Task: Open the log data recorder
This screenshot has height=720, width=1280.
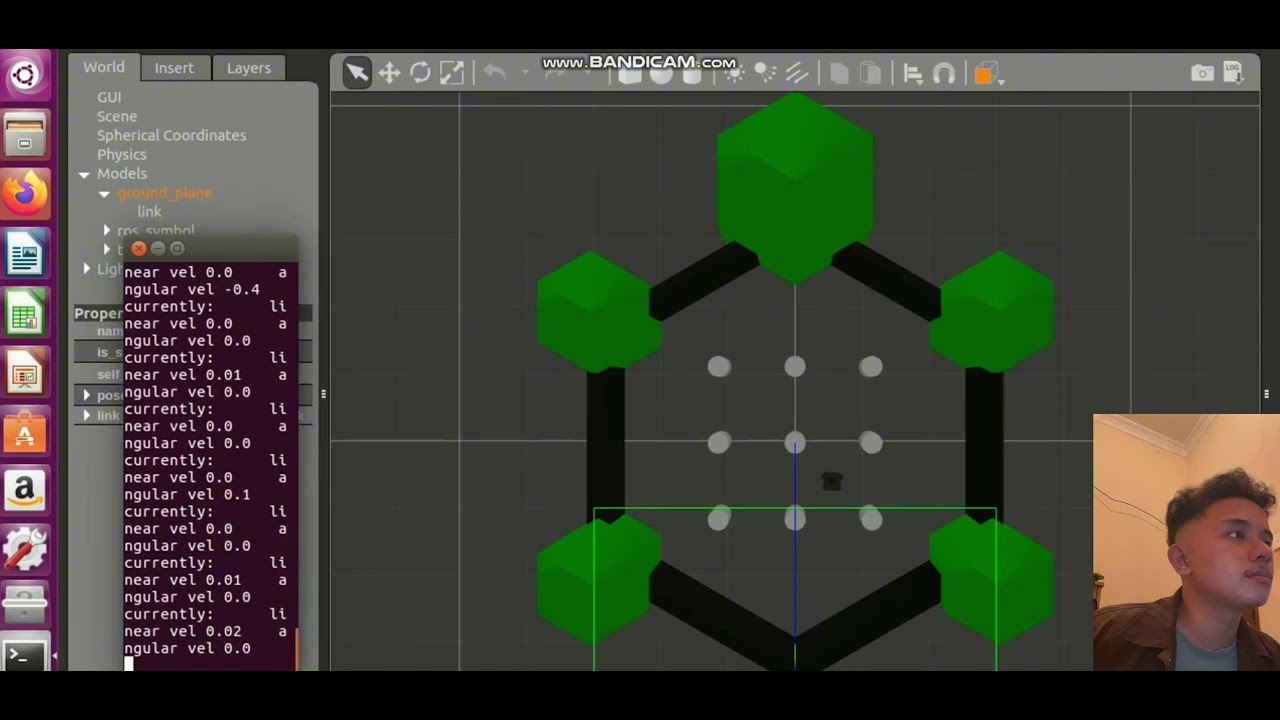Action: tap(1233, 72)
